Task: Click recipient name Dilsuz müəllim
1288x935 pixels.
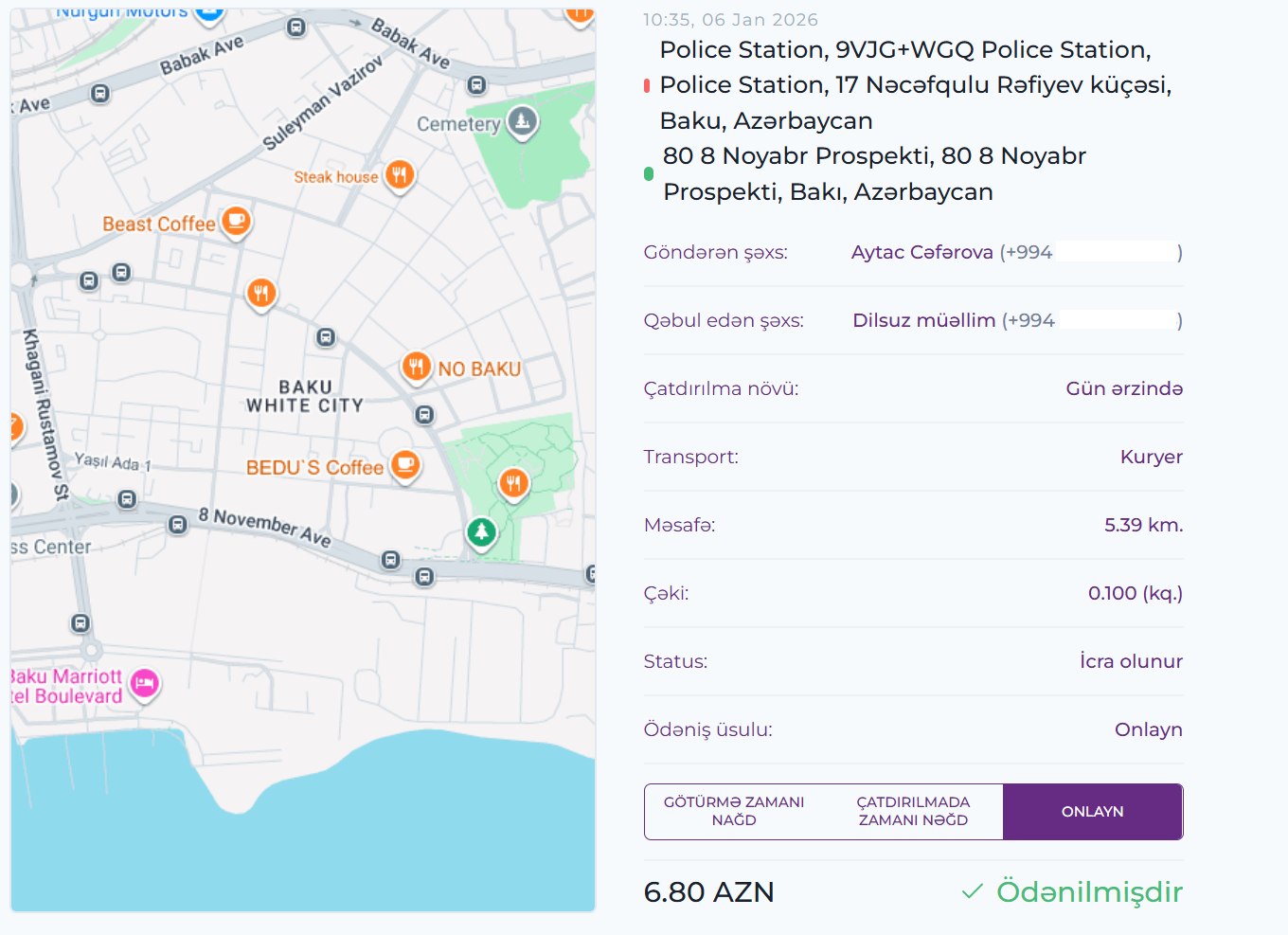Action: coord(923,320)
